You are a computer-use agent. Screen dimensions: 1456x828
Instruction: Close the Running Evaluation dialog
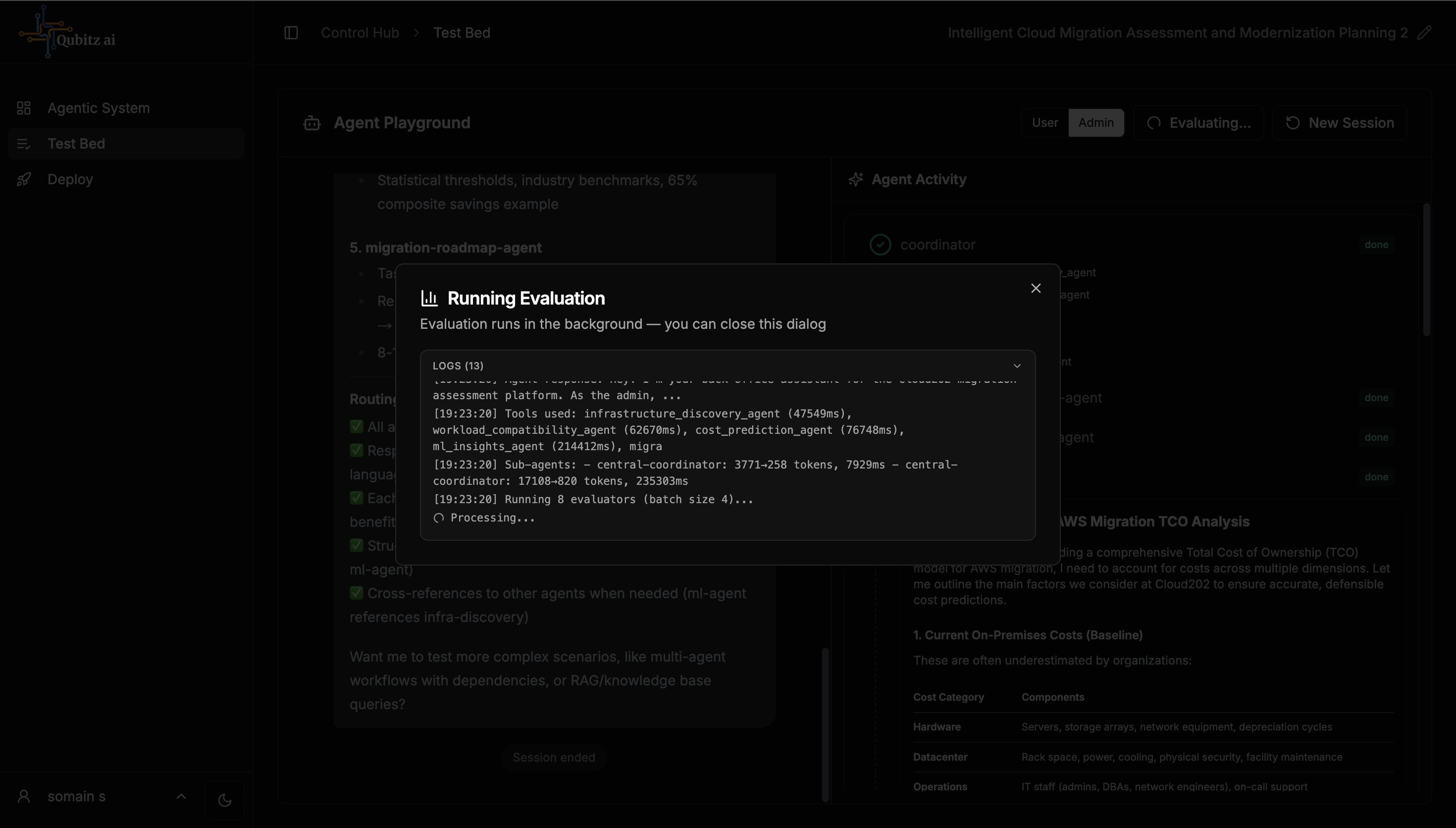[x=1036, y=288]
